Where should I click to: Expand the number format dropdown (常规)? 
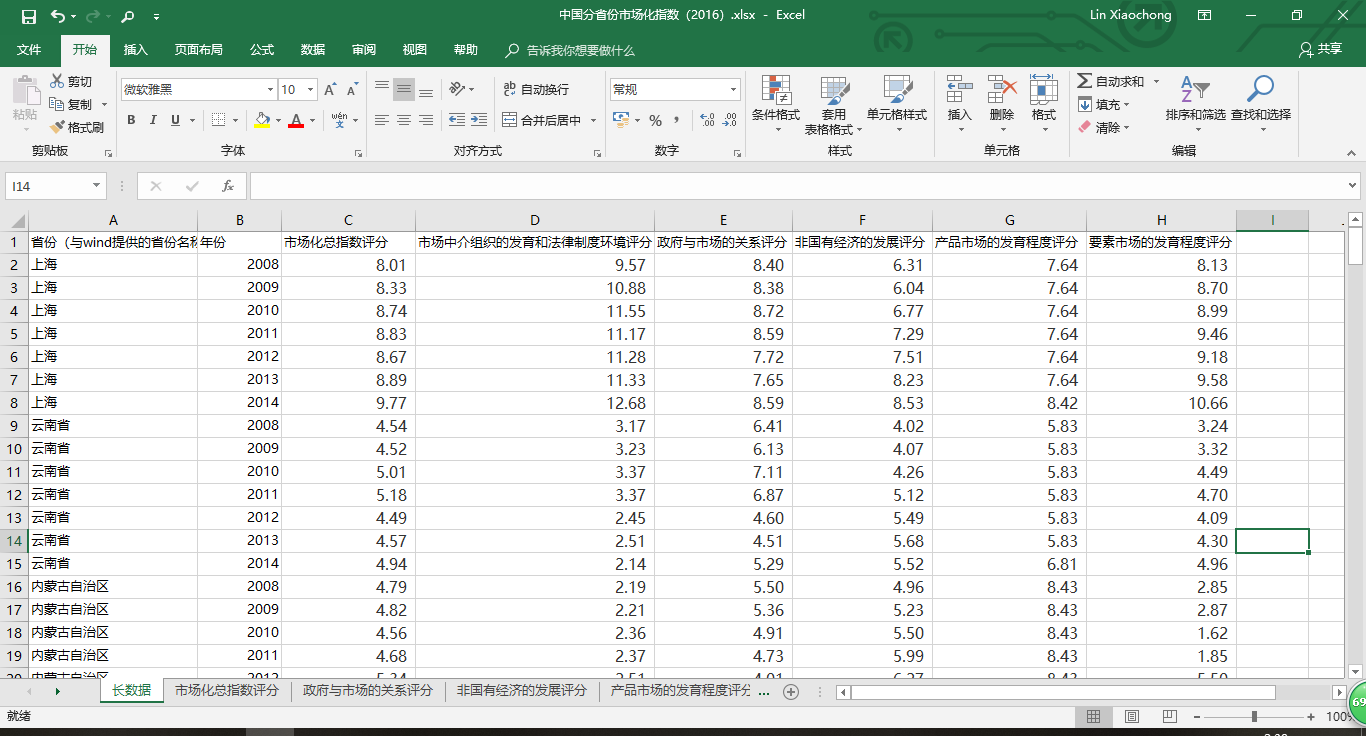click(x=733, y=90)
